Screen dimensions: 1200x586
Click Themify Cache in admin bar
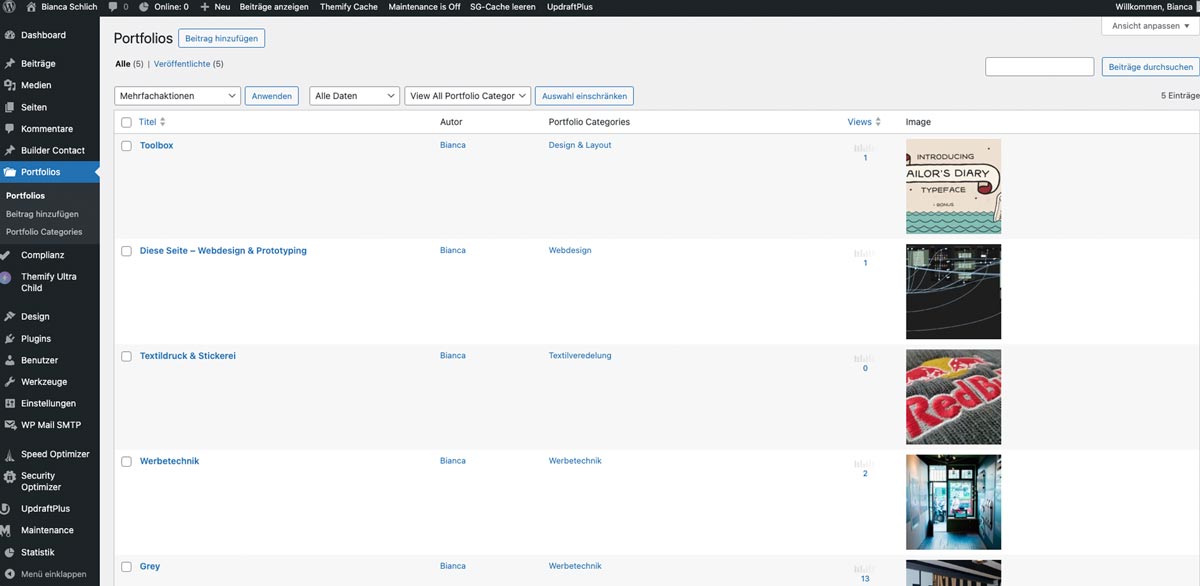[348, 7]
